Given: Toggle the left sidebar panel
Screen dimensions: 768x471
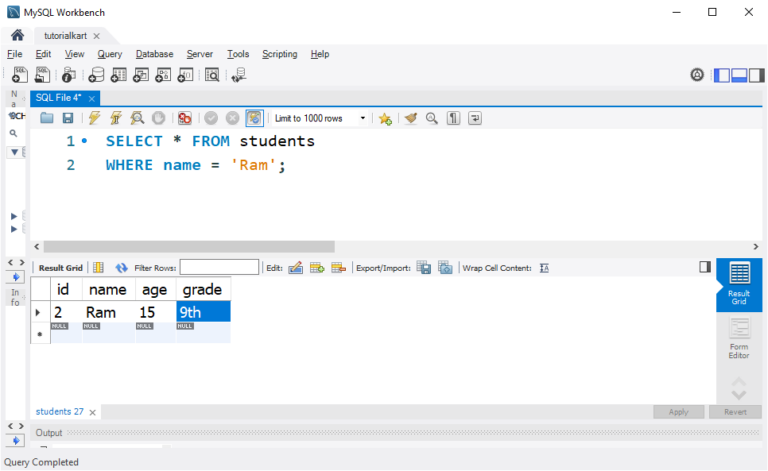Looking at the screenshot, I should (722, 75).
